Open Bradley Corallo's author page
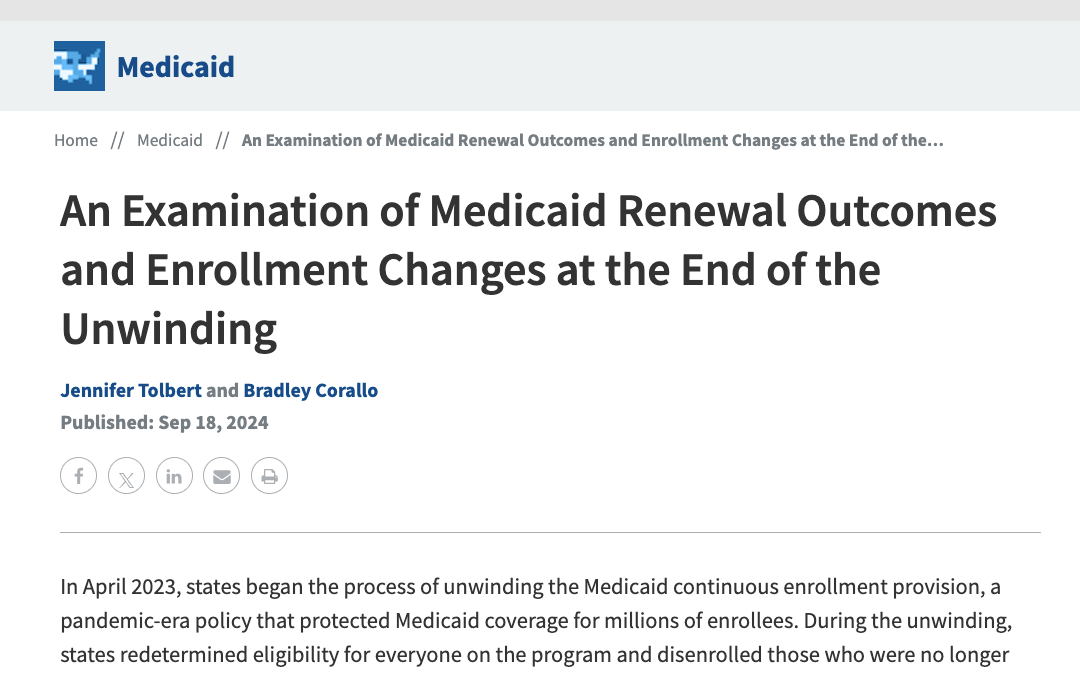Image resolution: width=1080 pixels, height=675 pixels. point(311,390)
